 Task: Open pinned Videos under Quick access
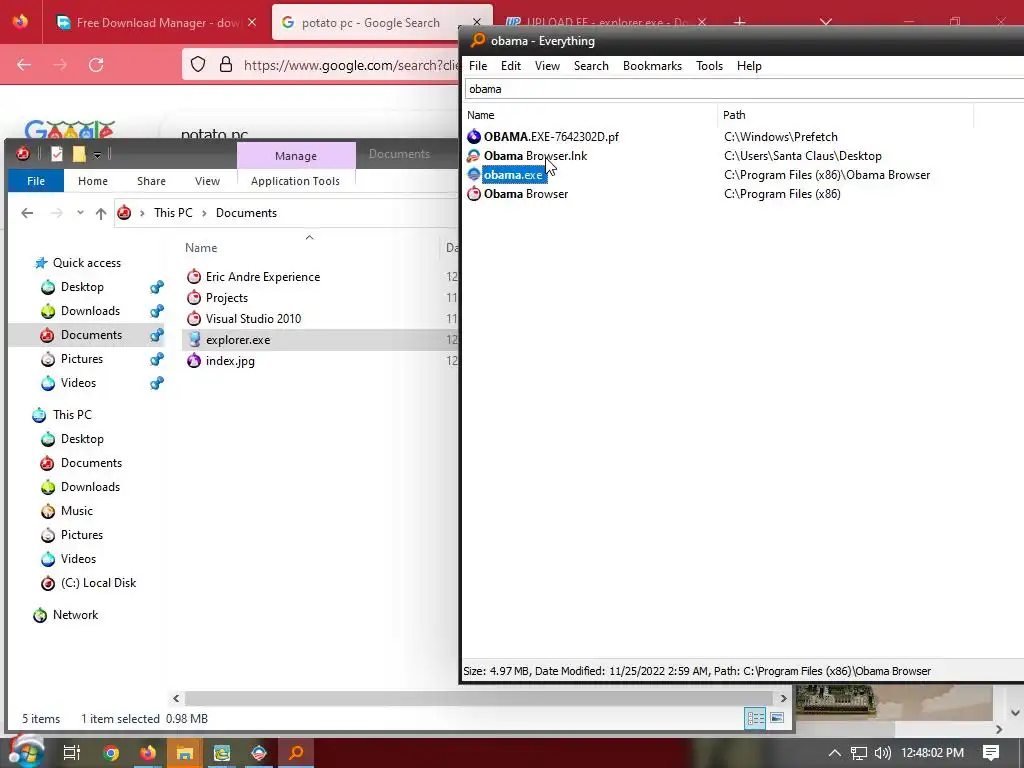(x=78, y=383)
